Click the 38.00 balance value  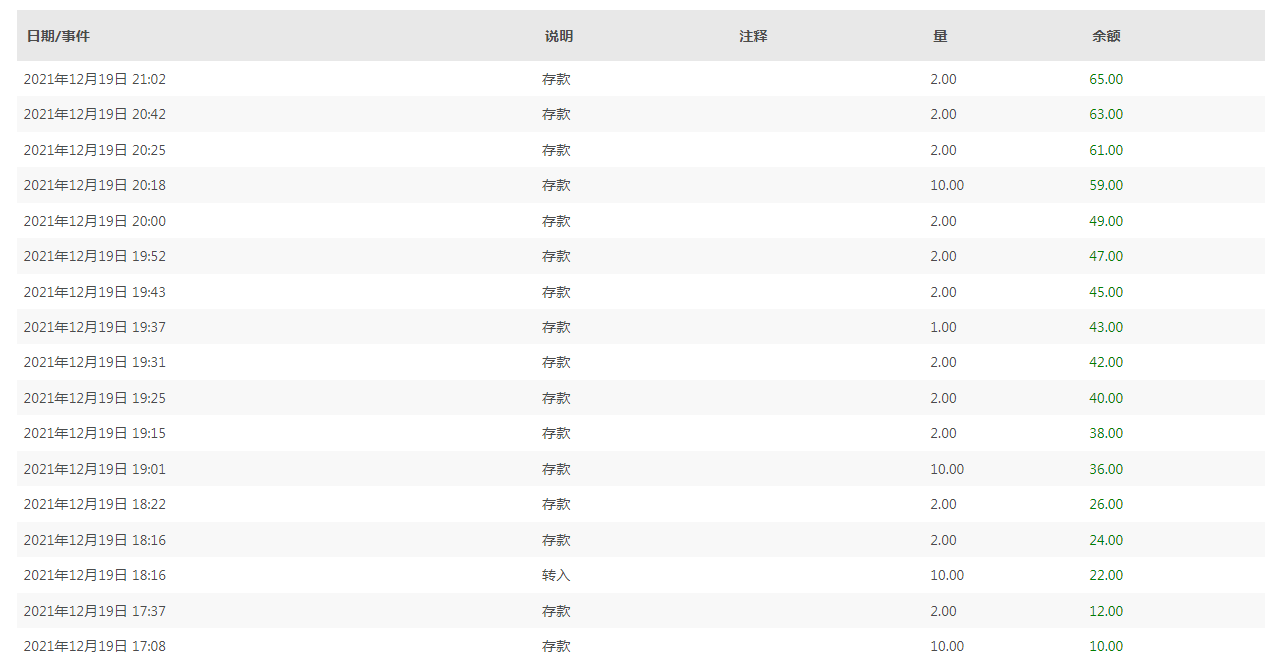[1106, 433]
